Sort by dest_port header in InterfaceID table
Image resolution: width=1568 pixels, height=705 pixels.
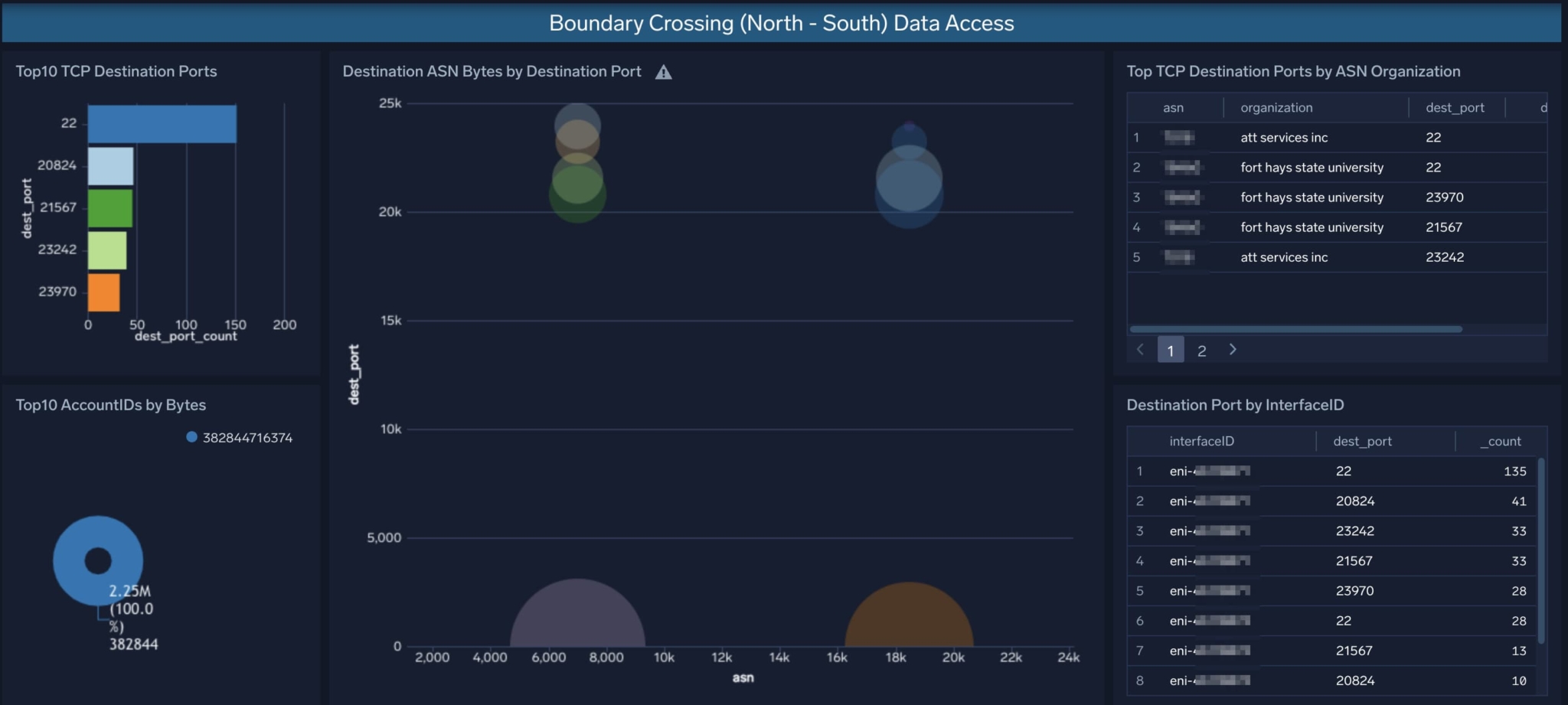pos(1362,442)
